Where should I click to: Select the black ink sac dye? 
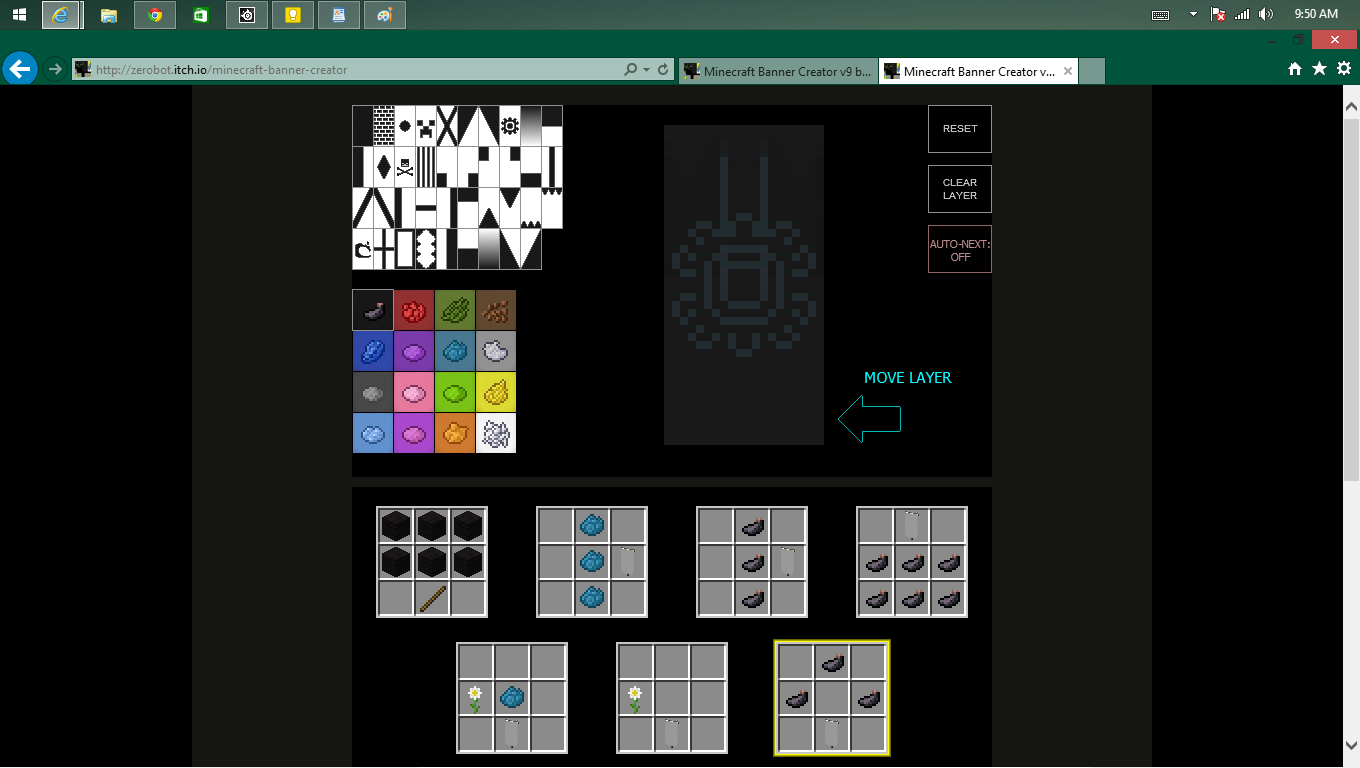click(373, 310)
